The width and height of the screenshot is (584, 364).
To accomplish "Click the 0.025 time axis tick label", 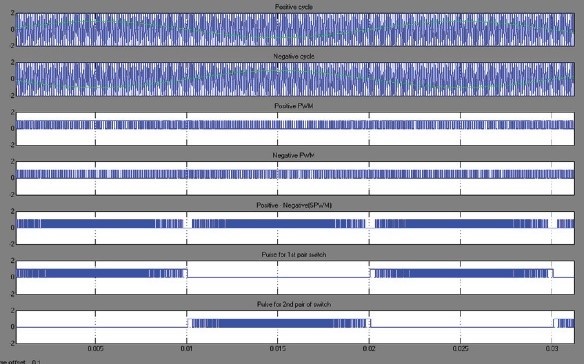I will pos(460,349).
